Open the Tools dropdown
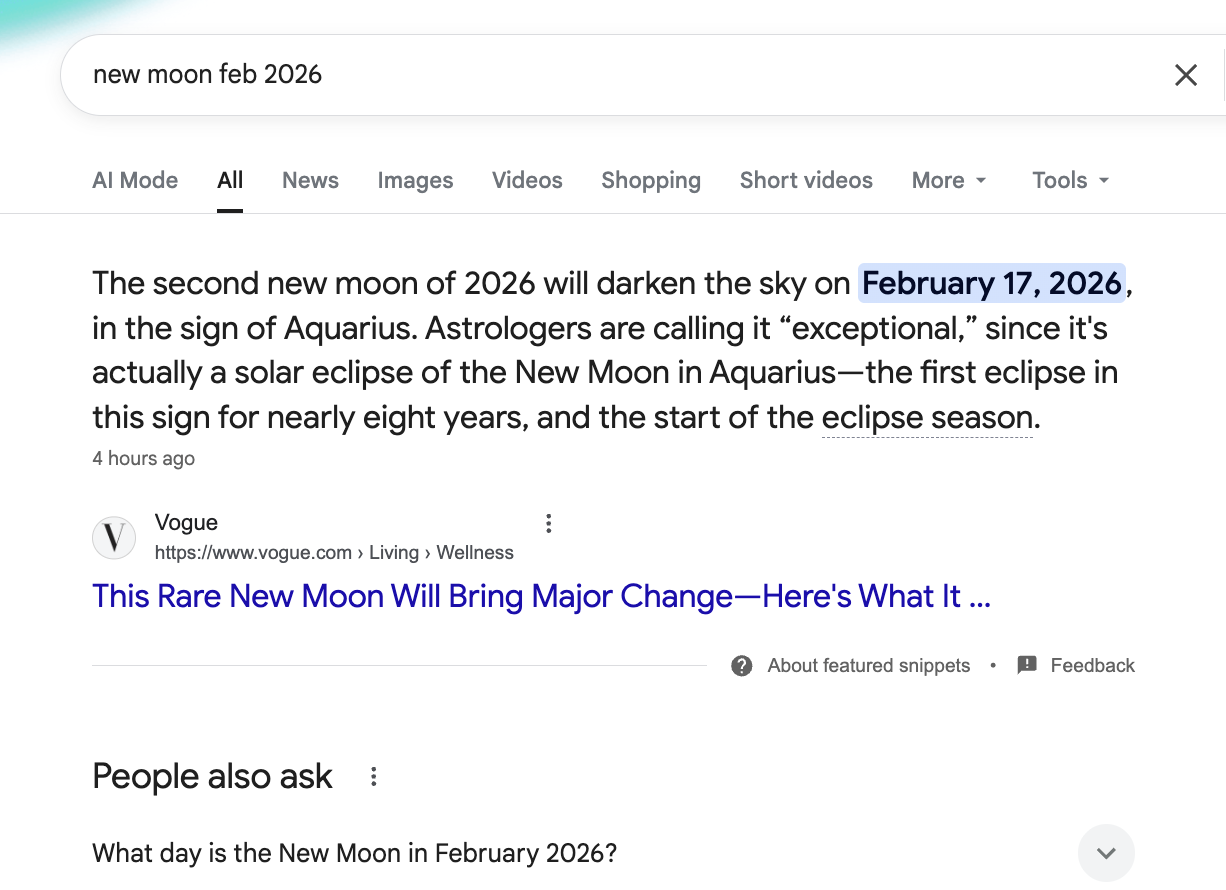This screenshot has width=1226, height=890. point(1071,181)
